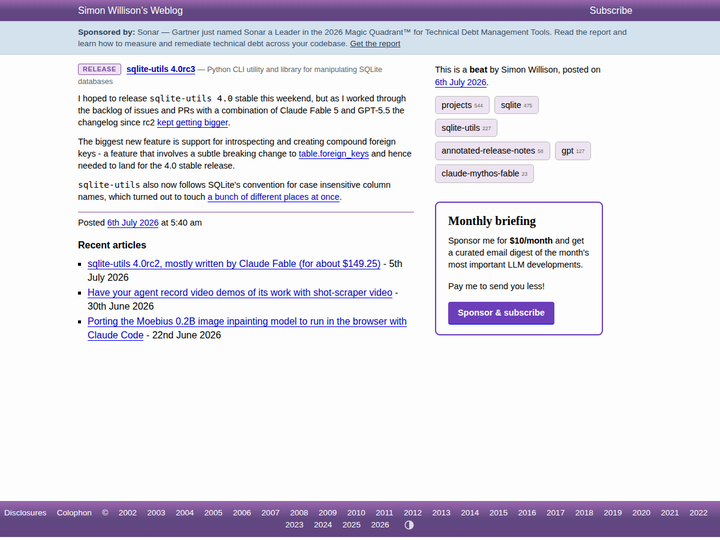Follow 'a bunch of different places at once' link
Screen dimensions: 720x540
pyautogui.click(x=273, y=197)
